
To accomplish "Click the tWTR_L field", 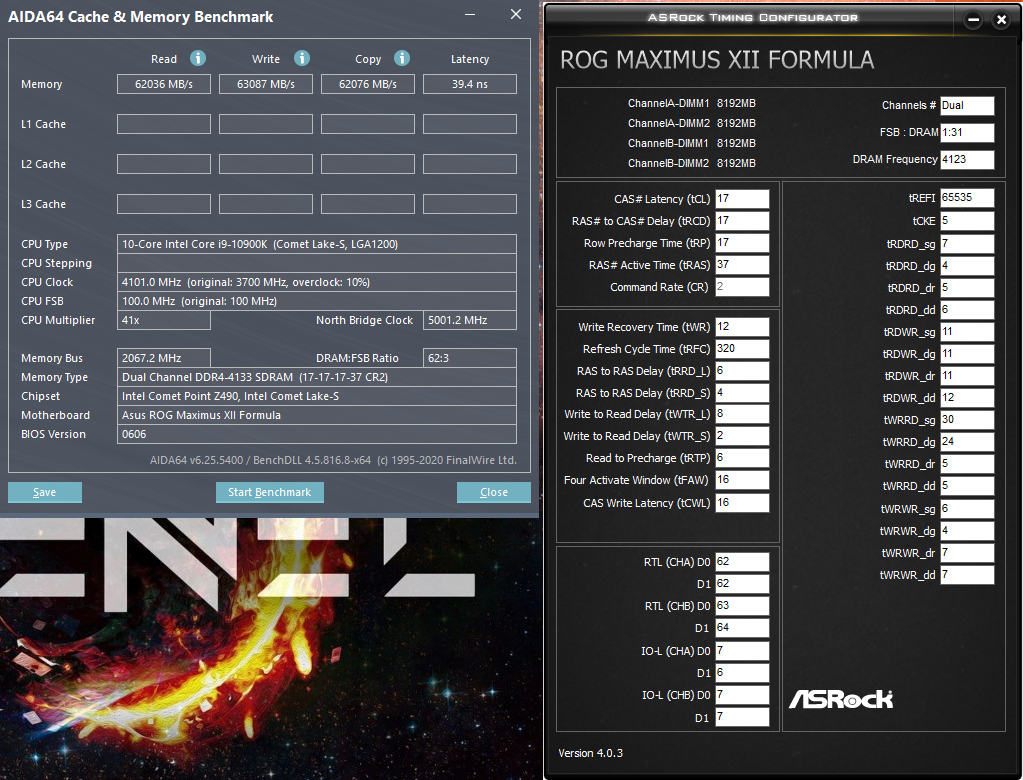I will tap(742, 414).
